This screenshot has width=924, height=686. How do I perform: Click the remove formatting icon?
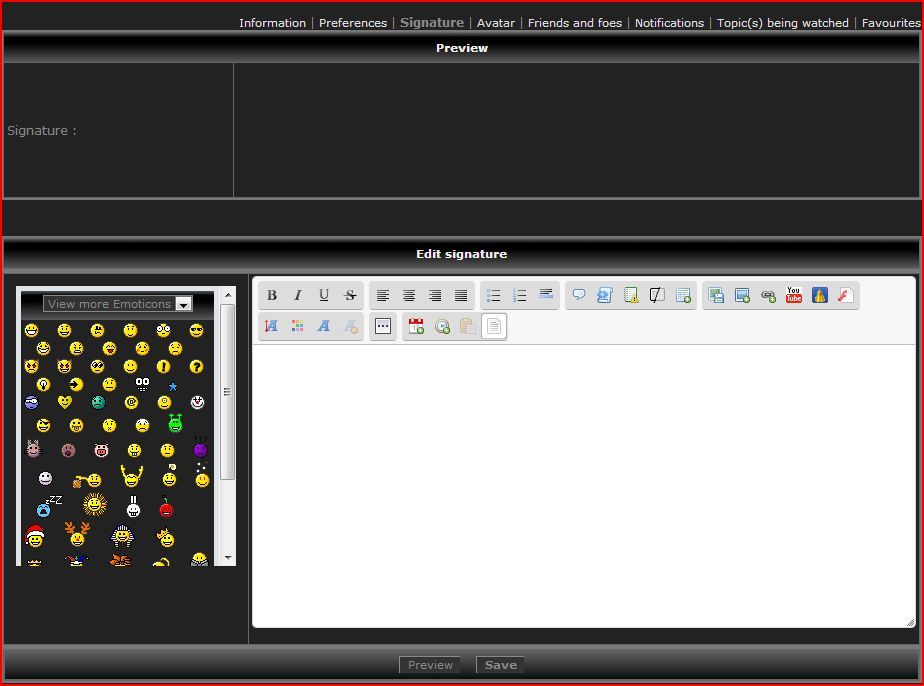tap(350, 326)
